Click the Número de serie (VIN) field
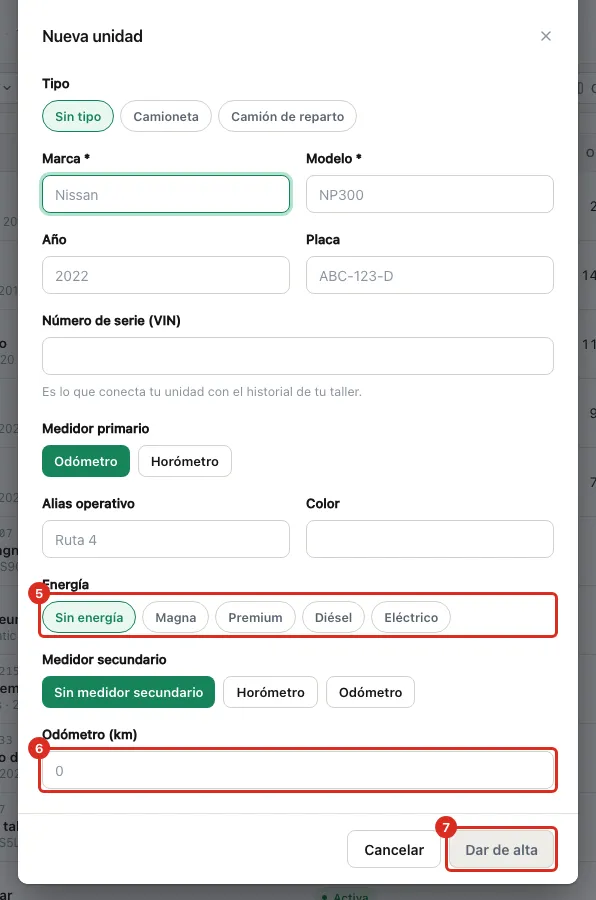The height and width of the screenshot is (900, 596). tap(298, 356)
